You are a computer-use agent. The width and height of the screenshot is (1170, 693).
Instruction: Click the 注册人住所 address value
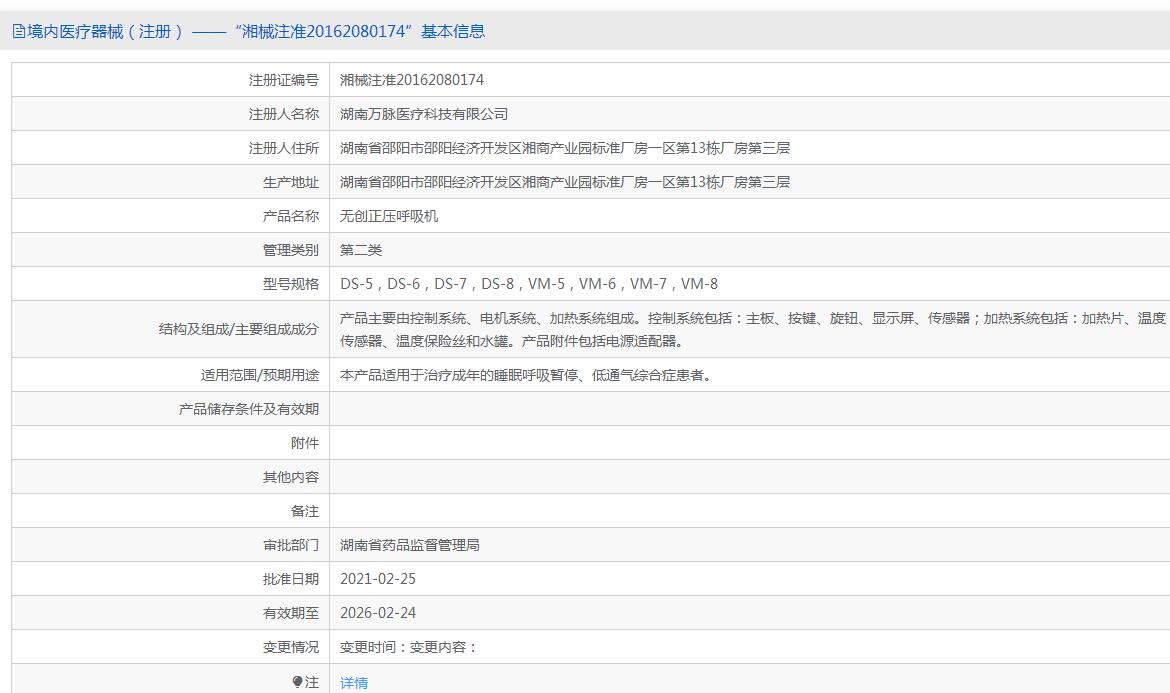(x=565, y=148)
